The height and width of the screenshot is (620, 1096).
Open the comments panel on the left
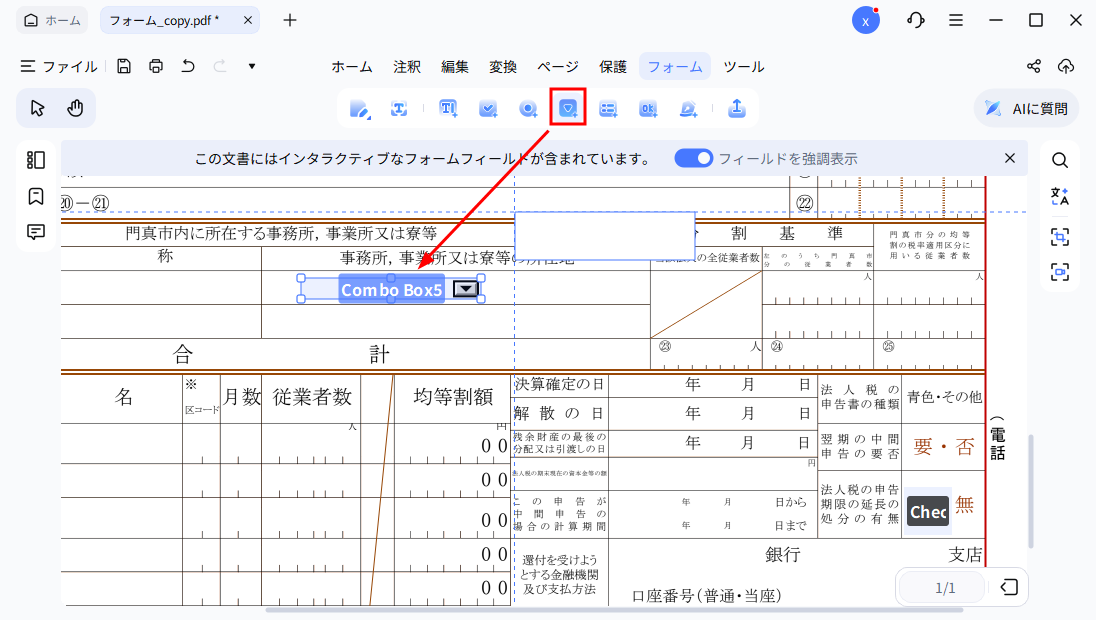click(x=36, y=231)
